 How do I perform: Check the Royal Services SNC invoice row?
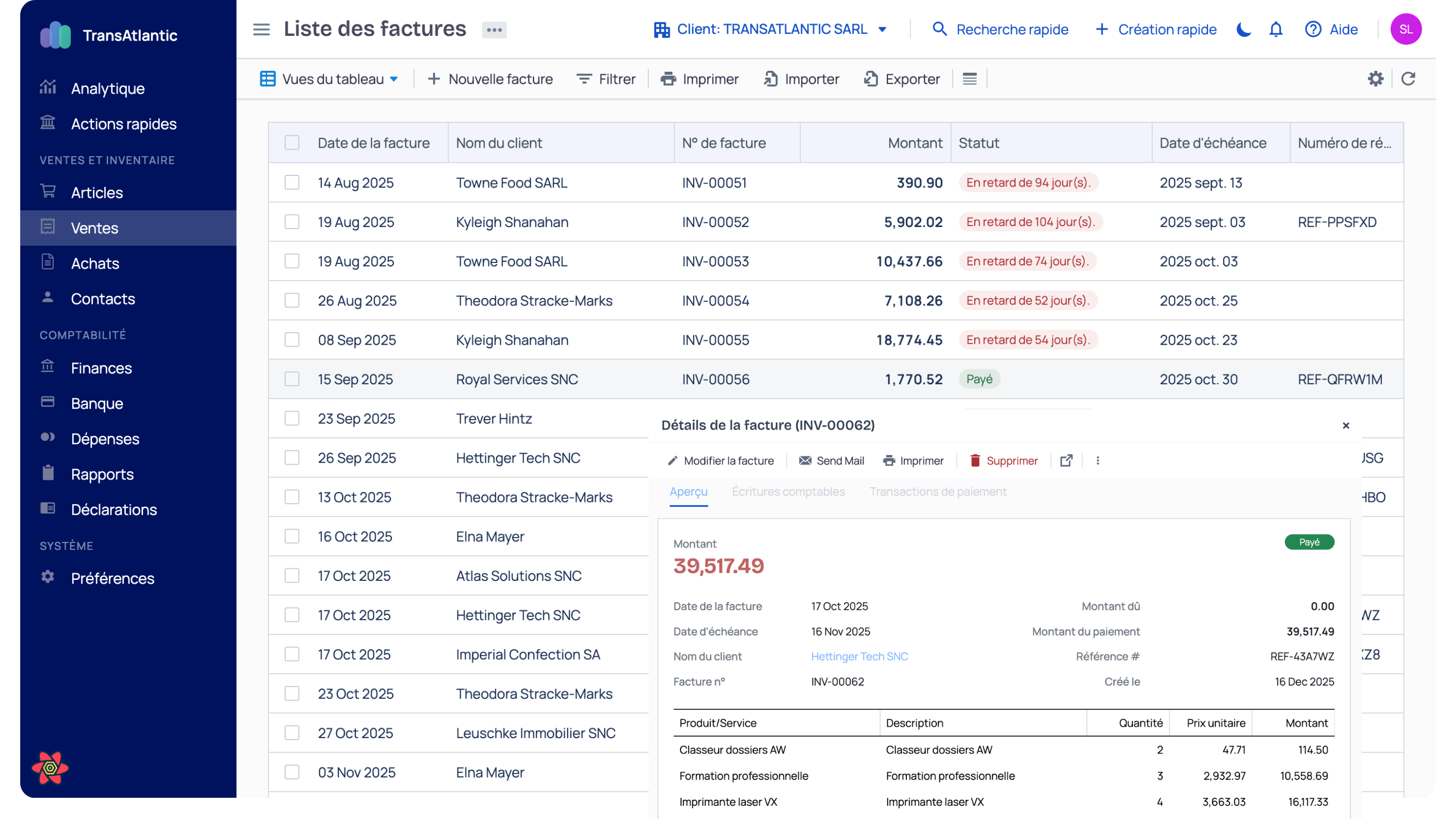pos(292,379)
